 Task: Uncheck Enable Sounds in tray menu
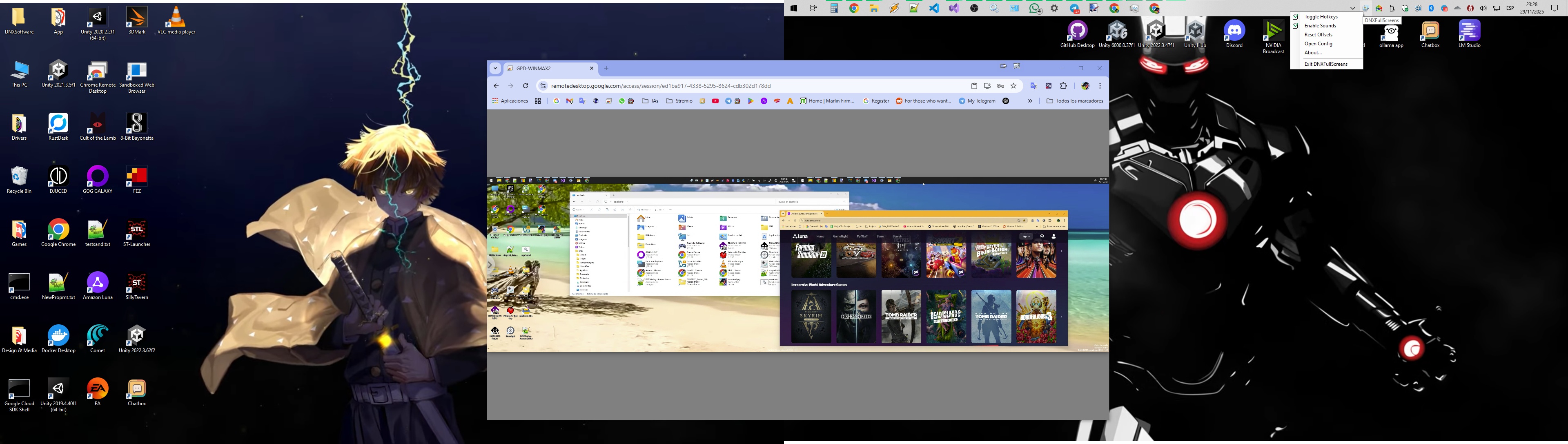(1320, 26)
